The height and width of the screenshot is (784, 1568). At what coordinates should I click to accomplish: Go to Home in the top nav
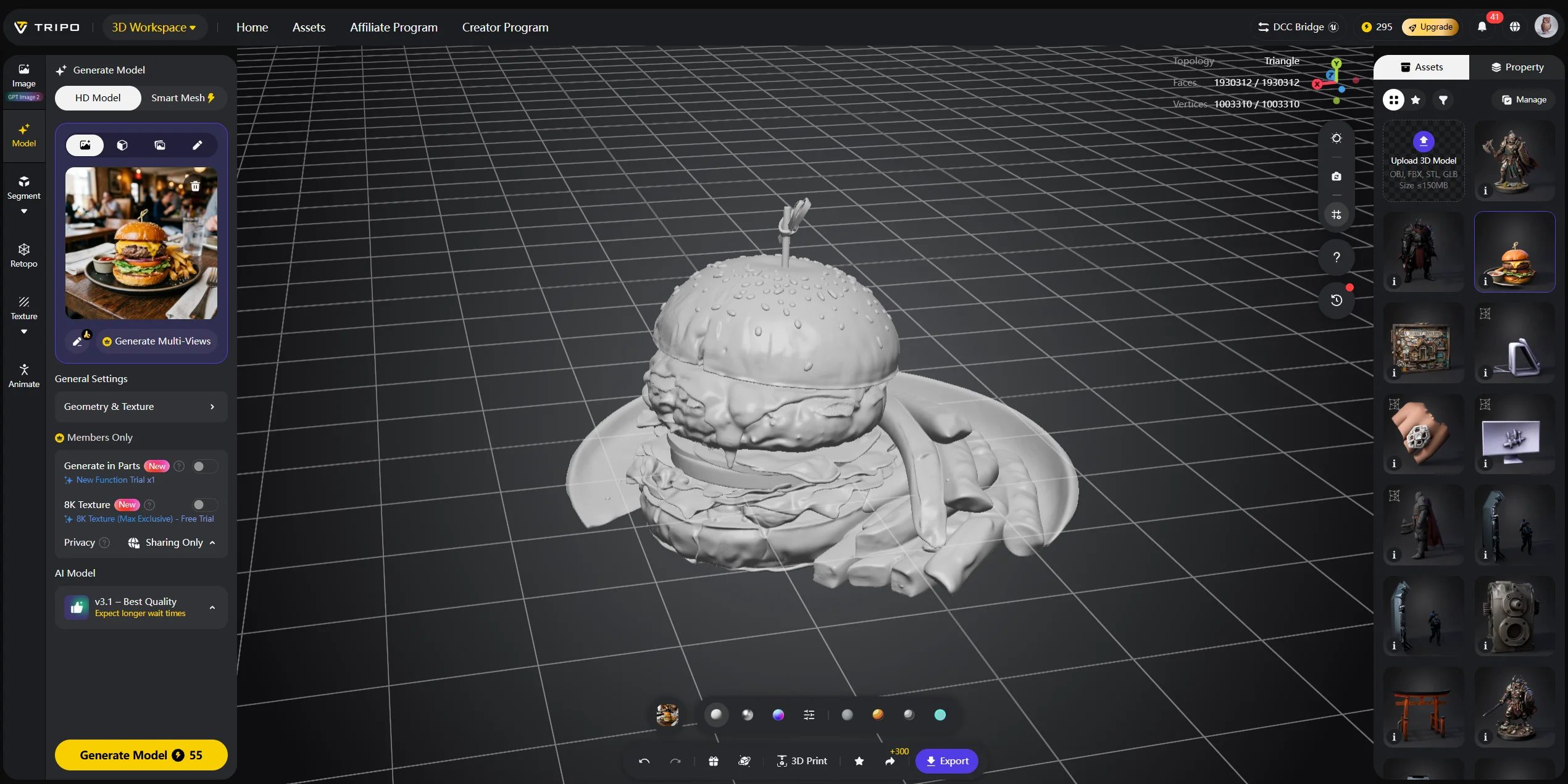pos(252,27)
